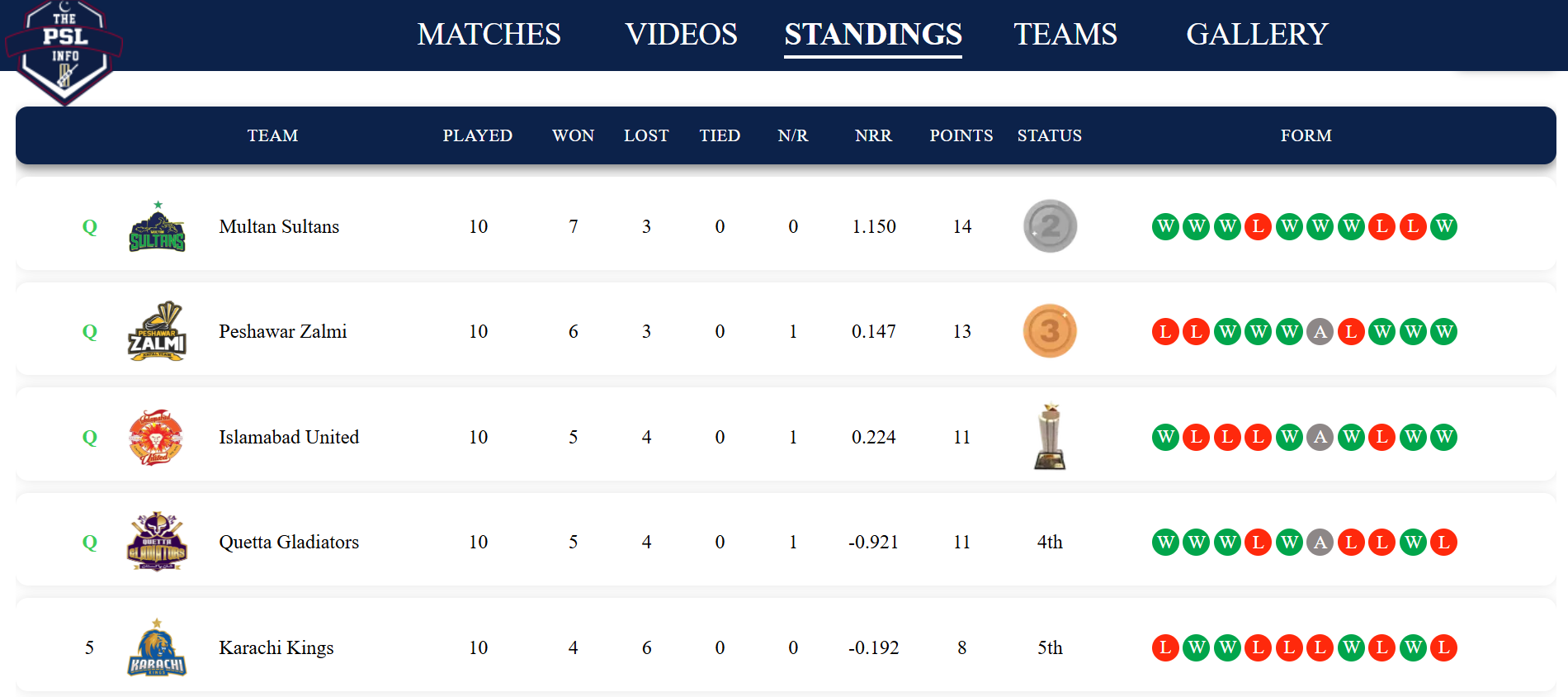1568x697 pixels.
Task: Click the Karachi Kings team logo
Action: pyautogui.click(x=157, y=648)
